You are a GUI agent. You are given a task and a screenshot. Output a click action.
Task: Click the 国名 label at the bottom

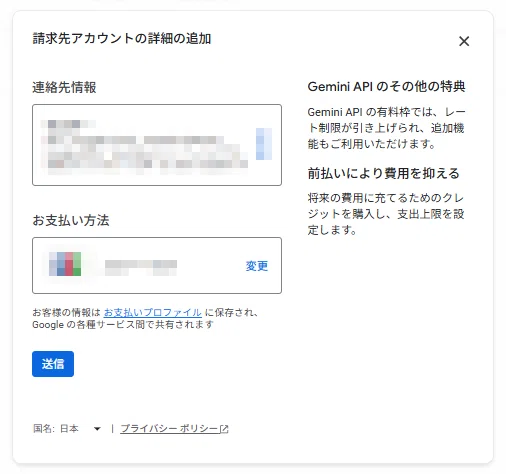(44, 428)
